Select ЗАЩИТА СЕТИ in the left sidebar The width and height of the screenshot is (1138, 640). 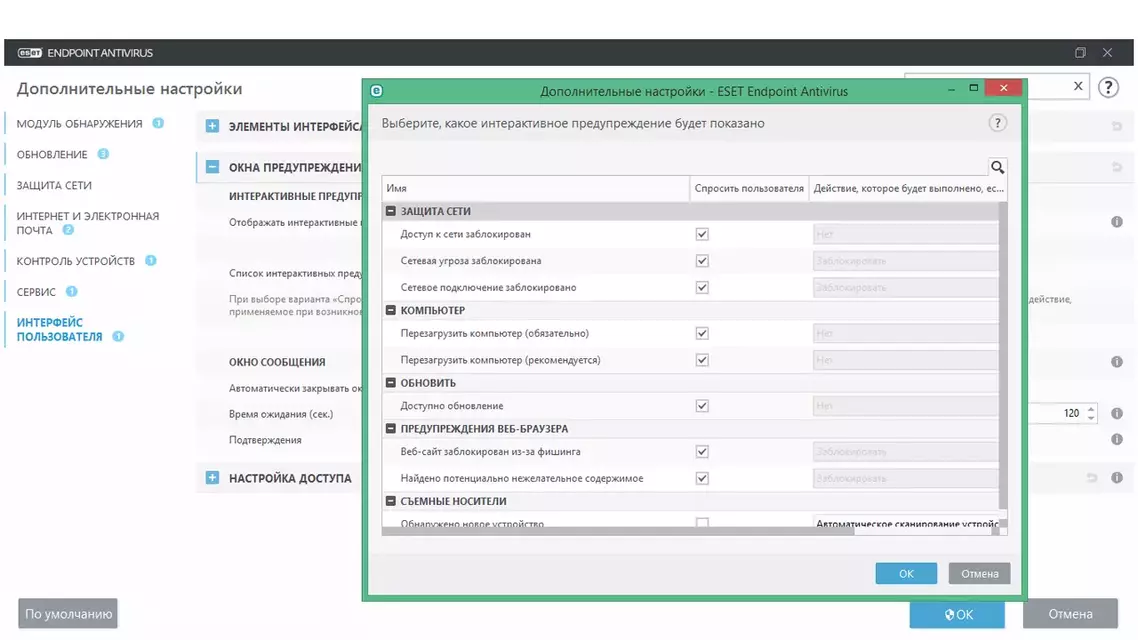(x=54, y=185)
